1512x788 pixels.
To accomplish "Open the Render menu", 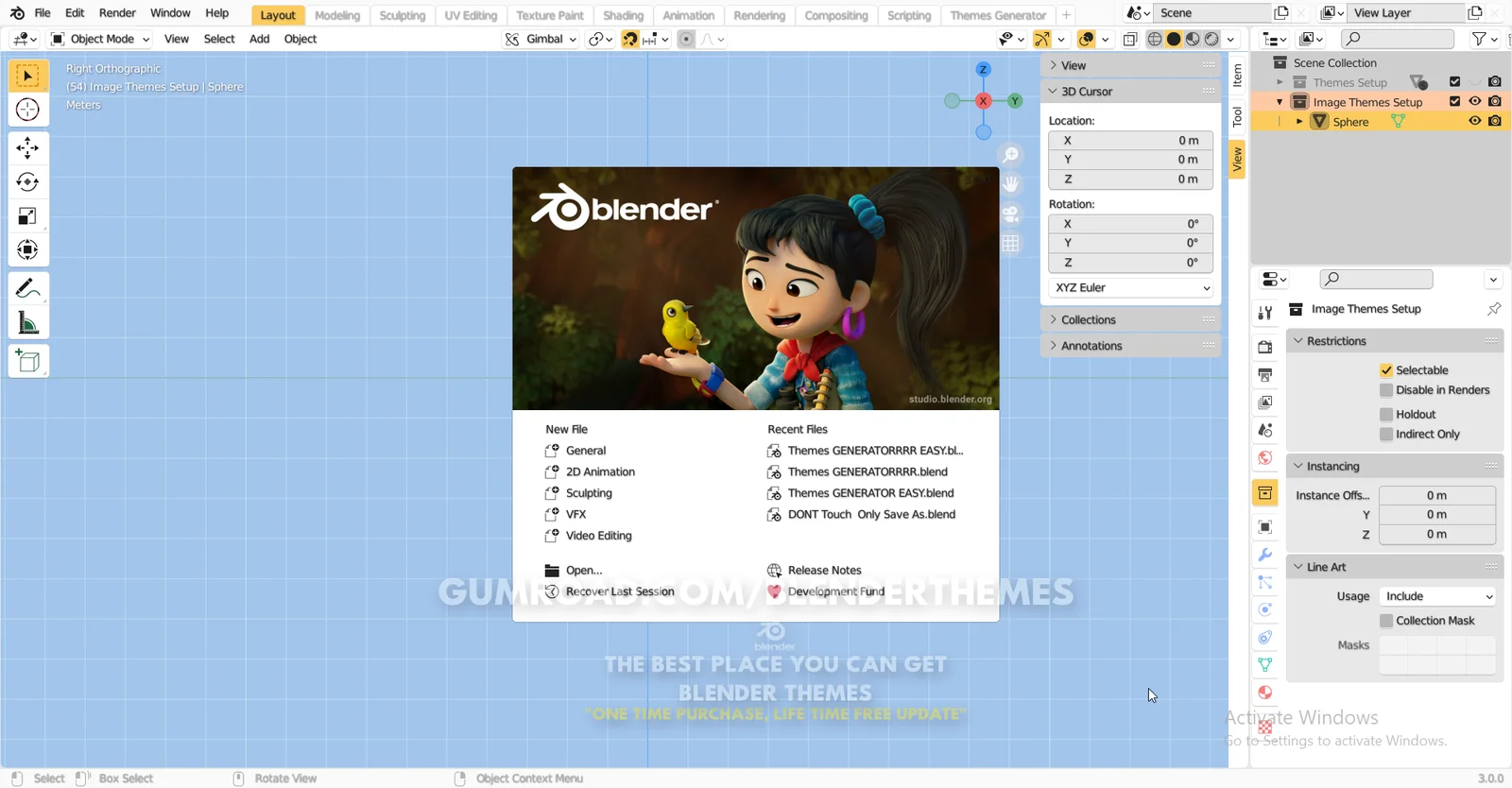I will click(x=117, y=13).
